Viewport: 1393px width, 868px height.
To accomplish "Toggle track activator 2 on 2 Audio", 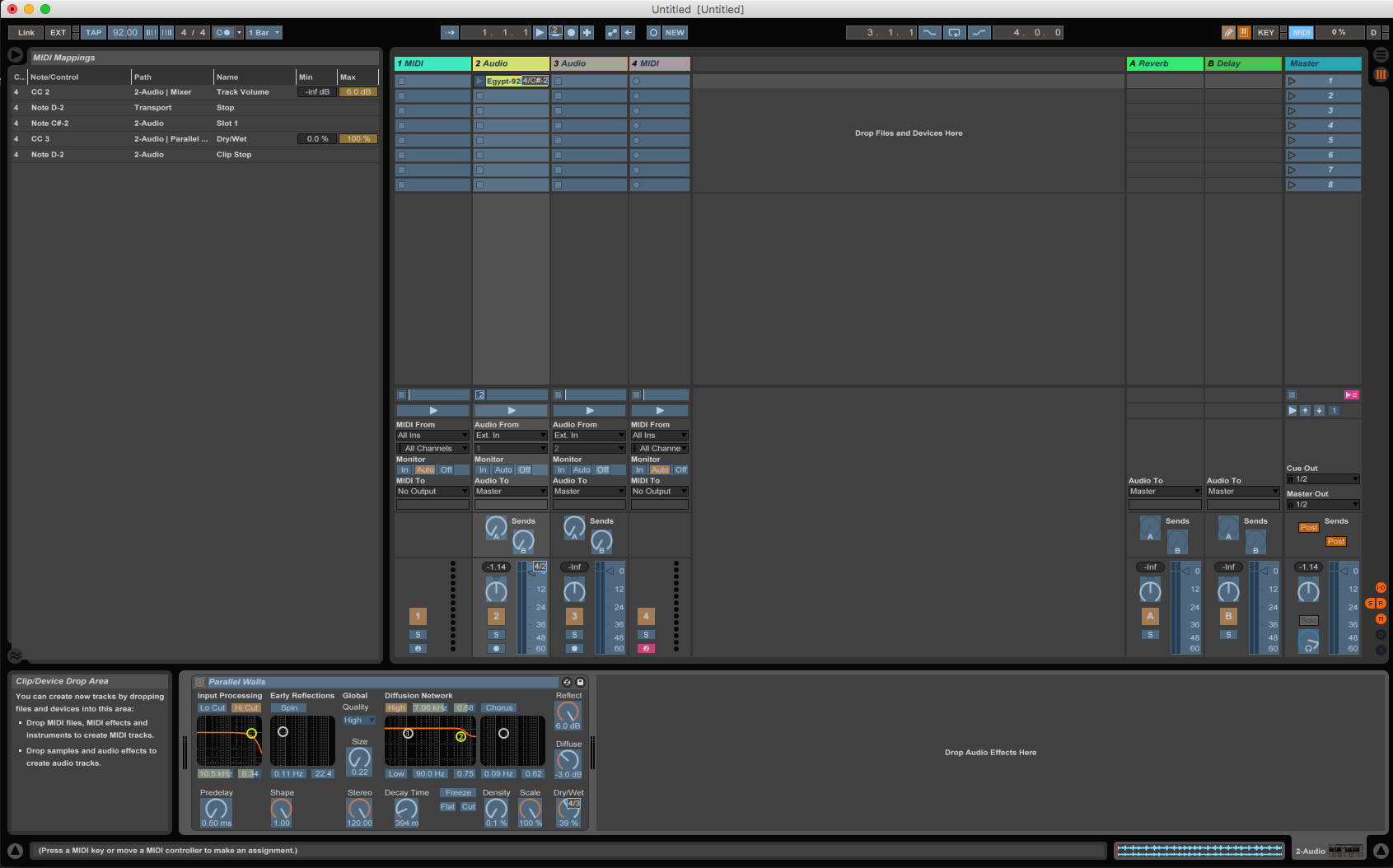I will [x=496, y=616].
